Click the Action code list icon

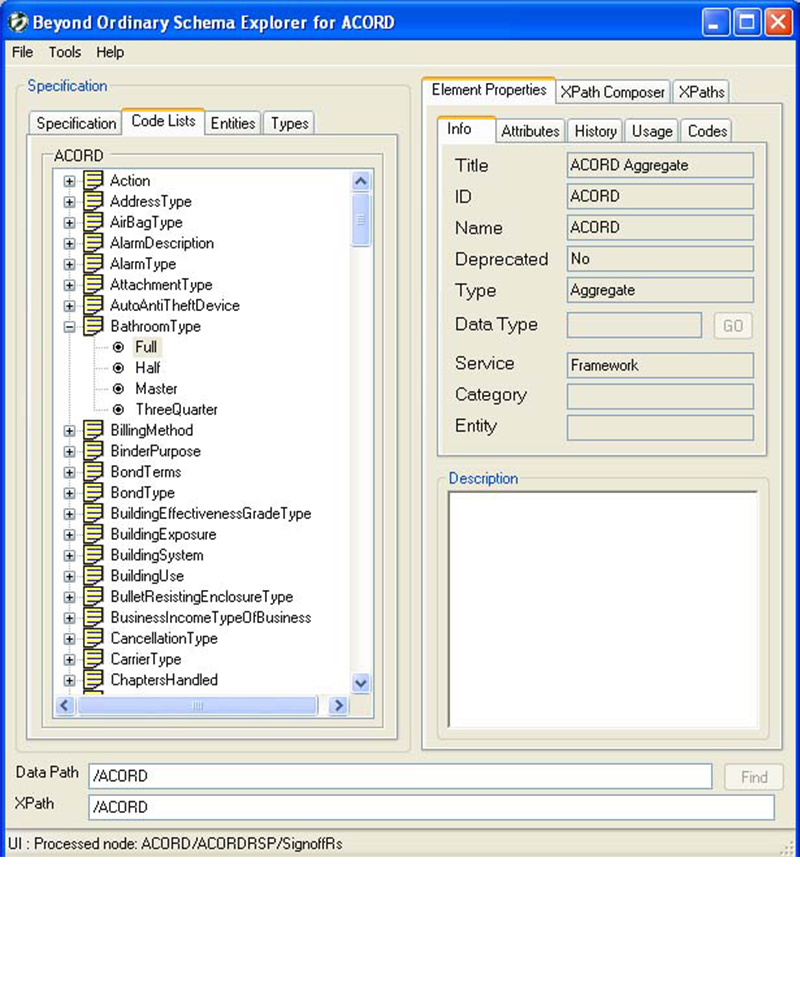click(94, 180)
